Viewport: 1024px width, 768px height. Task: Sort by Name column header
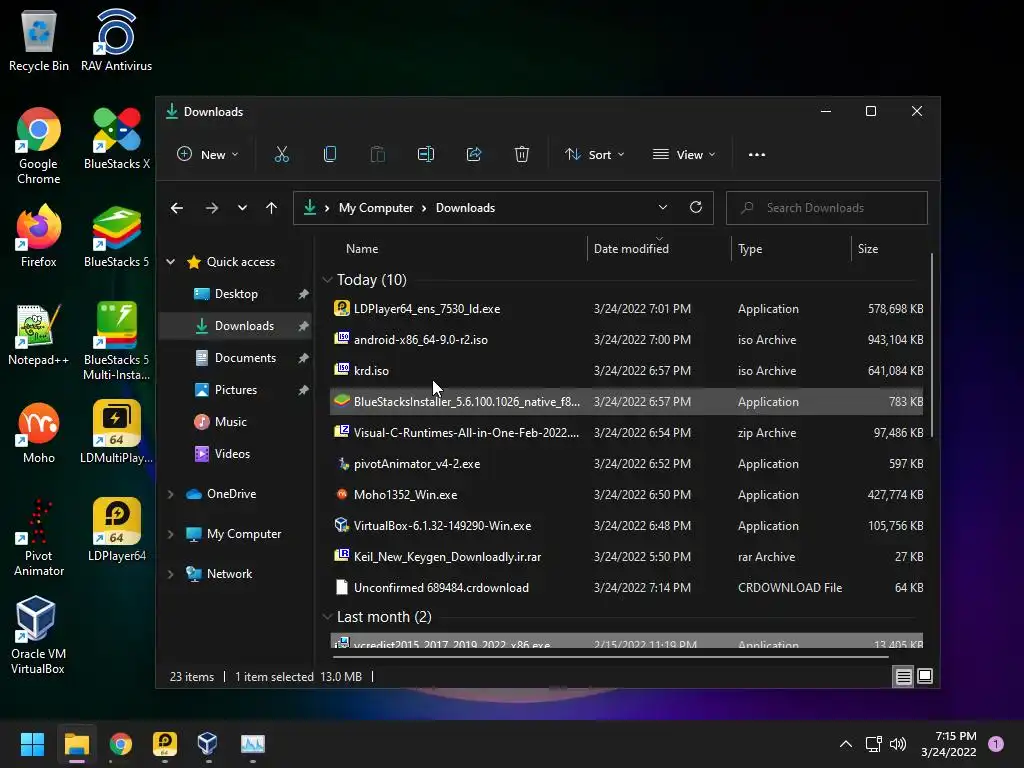[362, 249]
